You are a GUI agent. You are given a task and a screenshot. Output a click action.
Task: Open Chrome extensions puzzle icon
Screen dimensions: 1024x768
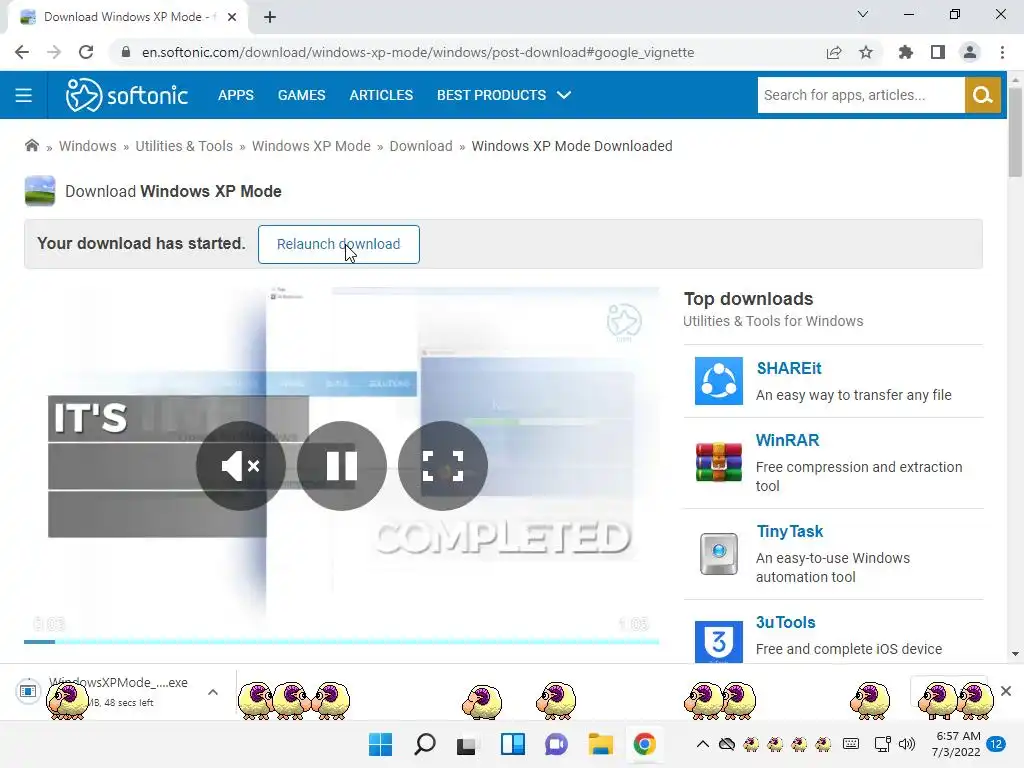[x=905, y=52]
